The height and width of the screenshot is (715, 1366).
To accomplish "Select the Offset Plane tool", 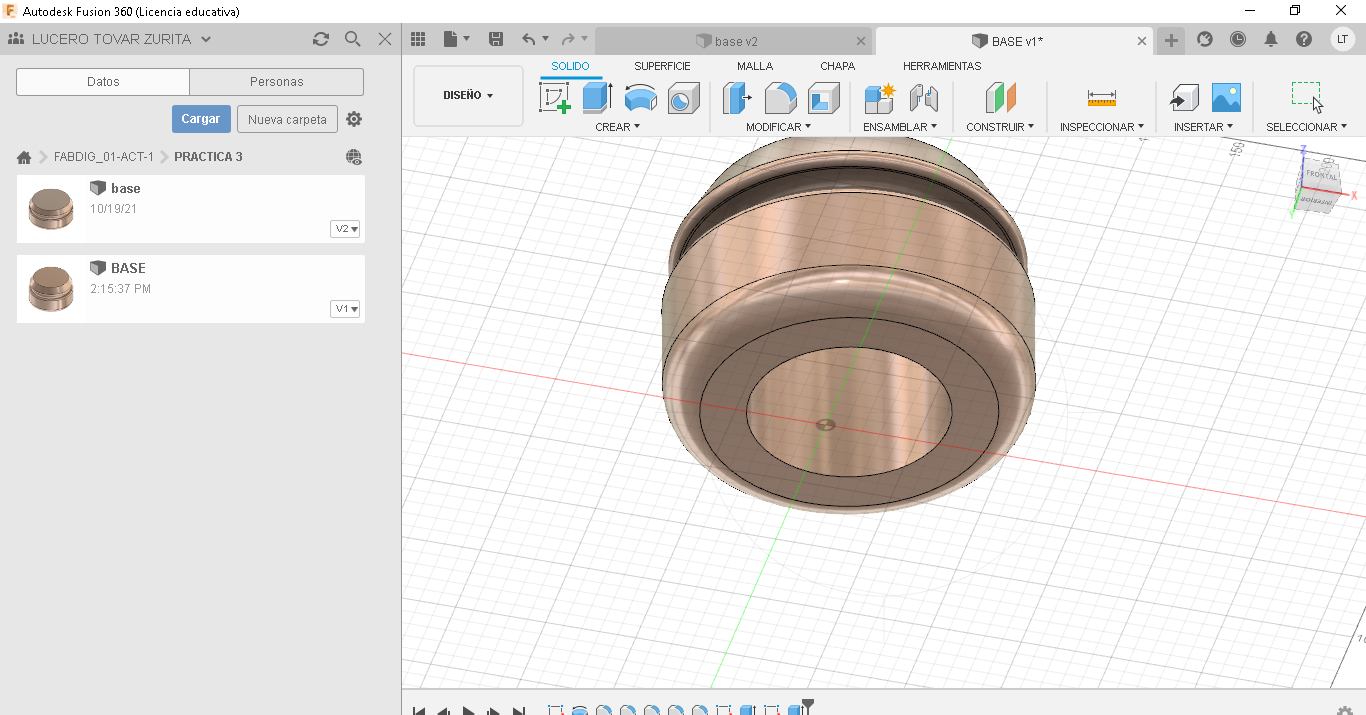I will (1000, 98).
